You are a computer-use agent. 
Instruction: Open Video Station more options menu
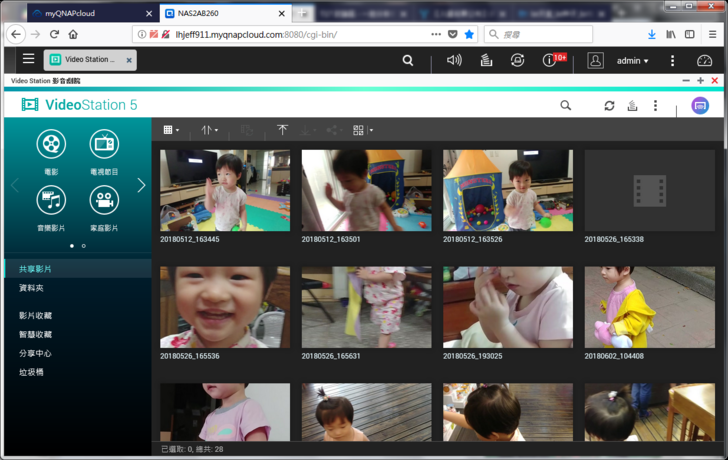click(x=656, y=106)
